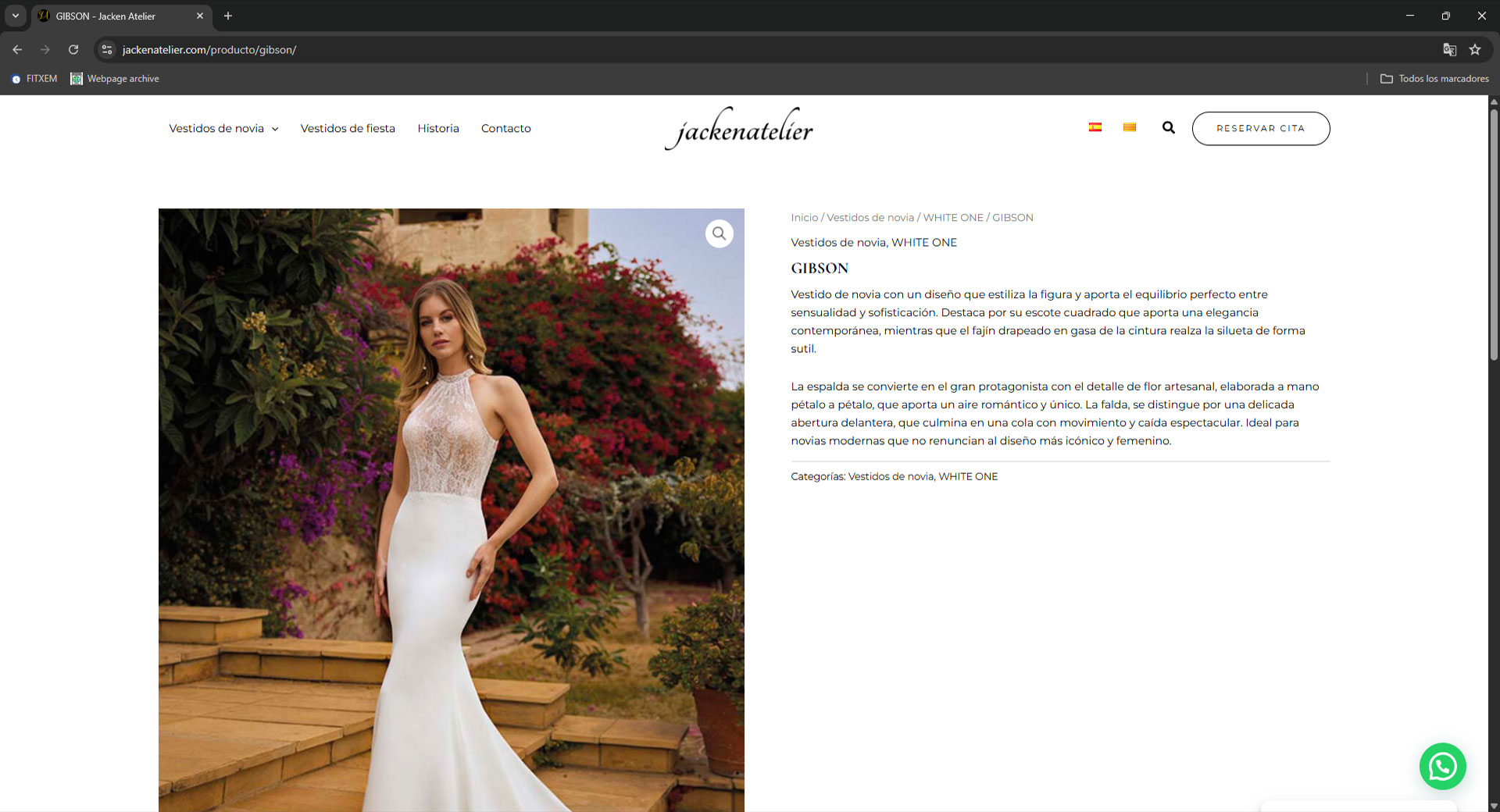Bookmark this page with the star icon
This screenshot has width=1500, height=812.
coord(1475,50)
